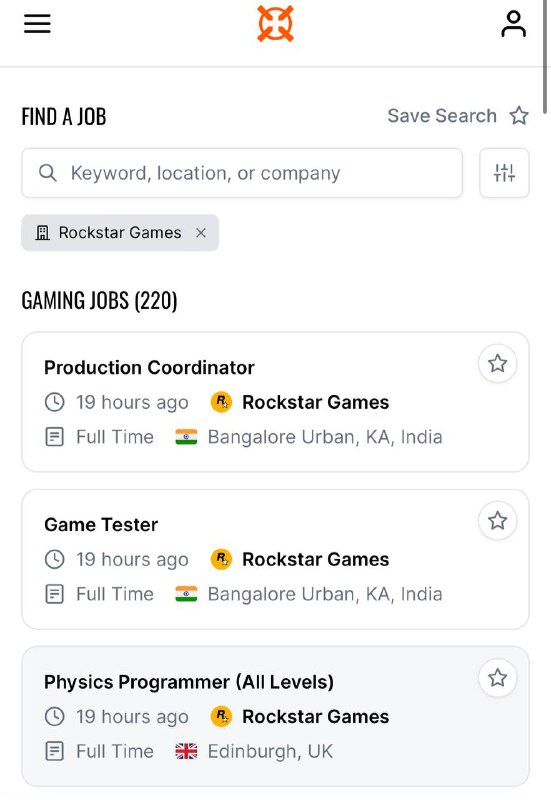This screenshot has width=551, height=800.
Task: Save the Physics Programmer job with star
Action: [x=497, y=678]
